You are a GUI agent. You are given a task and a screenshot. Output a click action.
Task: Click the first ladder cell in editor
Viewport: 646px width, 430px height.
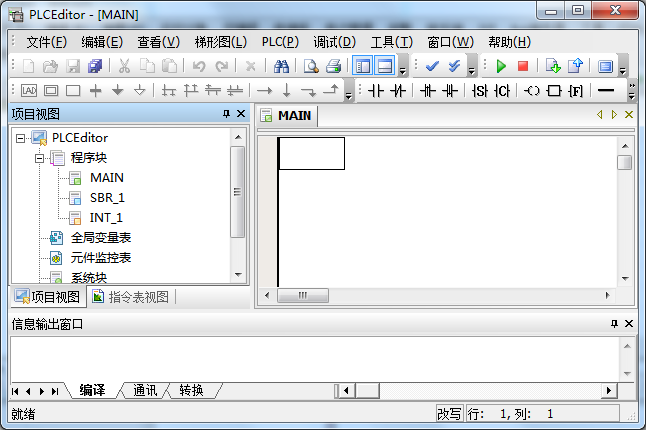point(311,154)
